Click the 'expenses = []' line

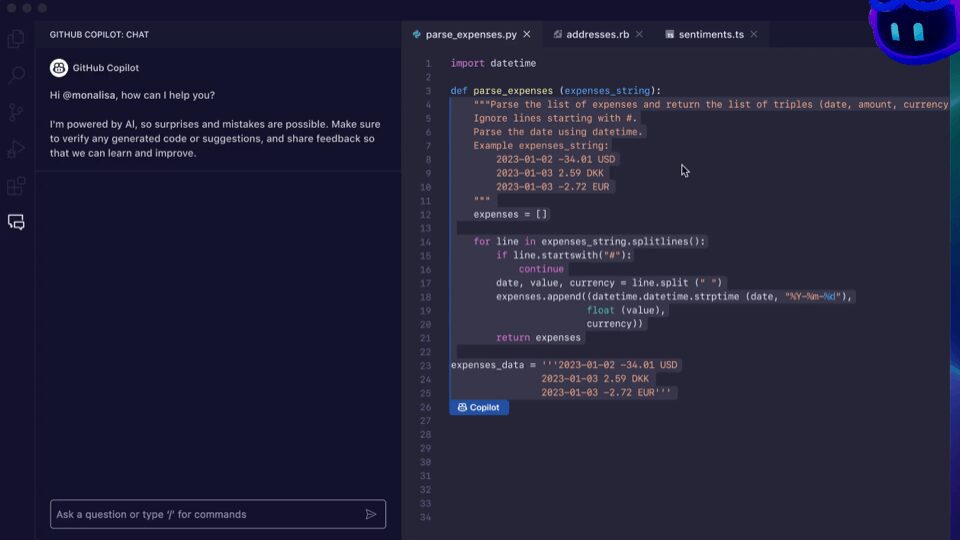coord(510,214)
